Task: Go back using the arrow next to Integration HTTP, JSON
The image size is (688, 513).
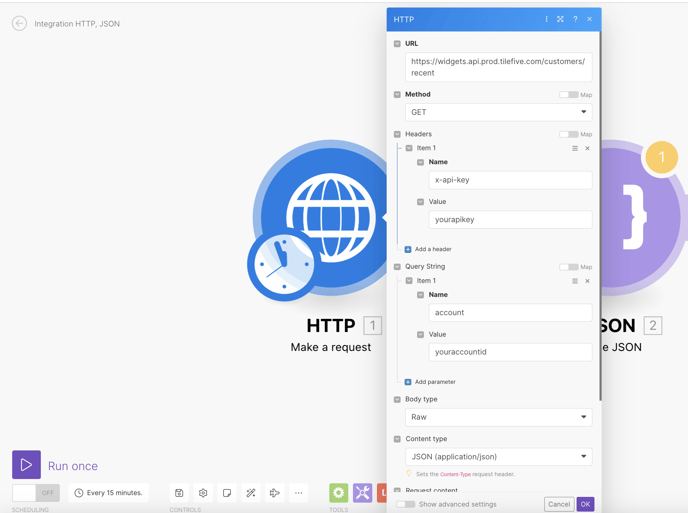Action: click(x=19, y=23)
